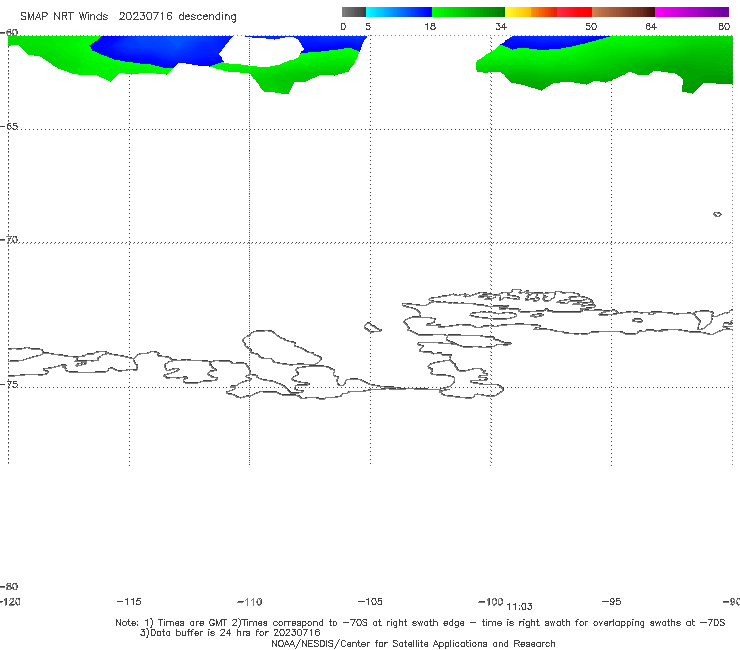Click the -75 latitude label
Image resolution: width=740 pixels, height=650 pixels.
(9, 384)
